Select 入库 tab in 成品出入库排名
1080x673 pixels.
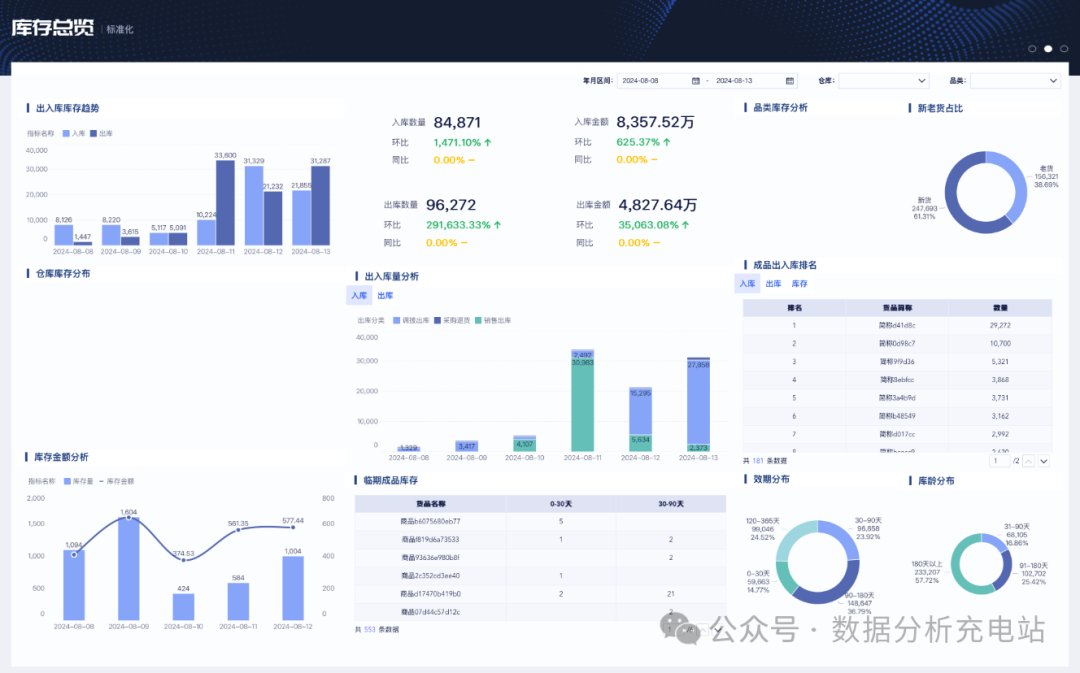[747, 284]
